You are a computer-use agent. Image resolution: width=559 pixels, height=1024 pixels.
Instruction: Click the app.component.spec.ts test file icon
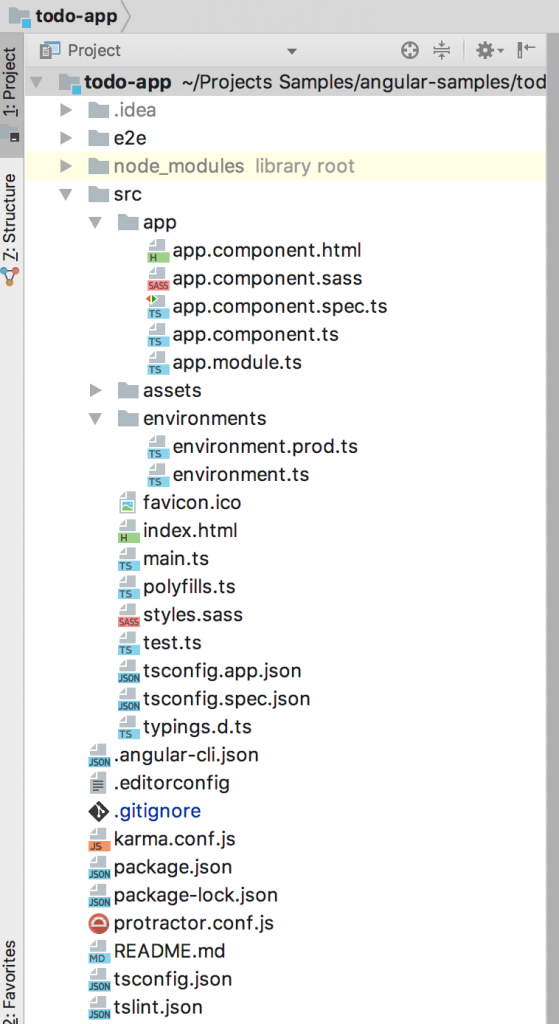click(158, 306)
